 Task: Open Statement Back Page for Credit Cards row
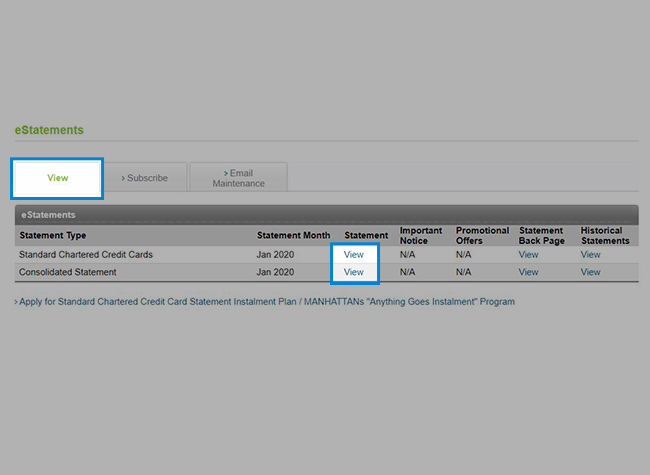pyautogui.click(x=529, y=254)
